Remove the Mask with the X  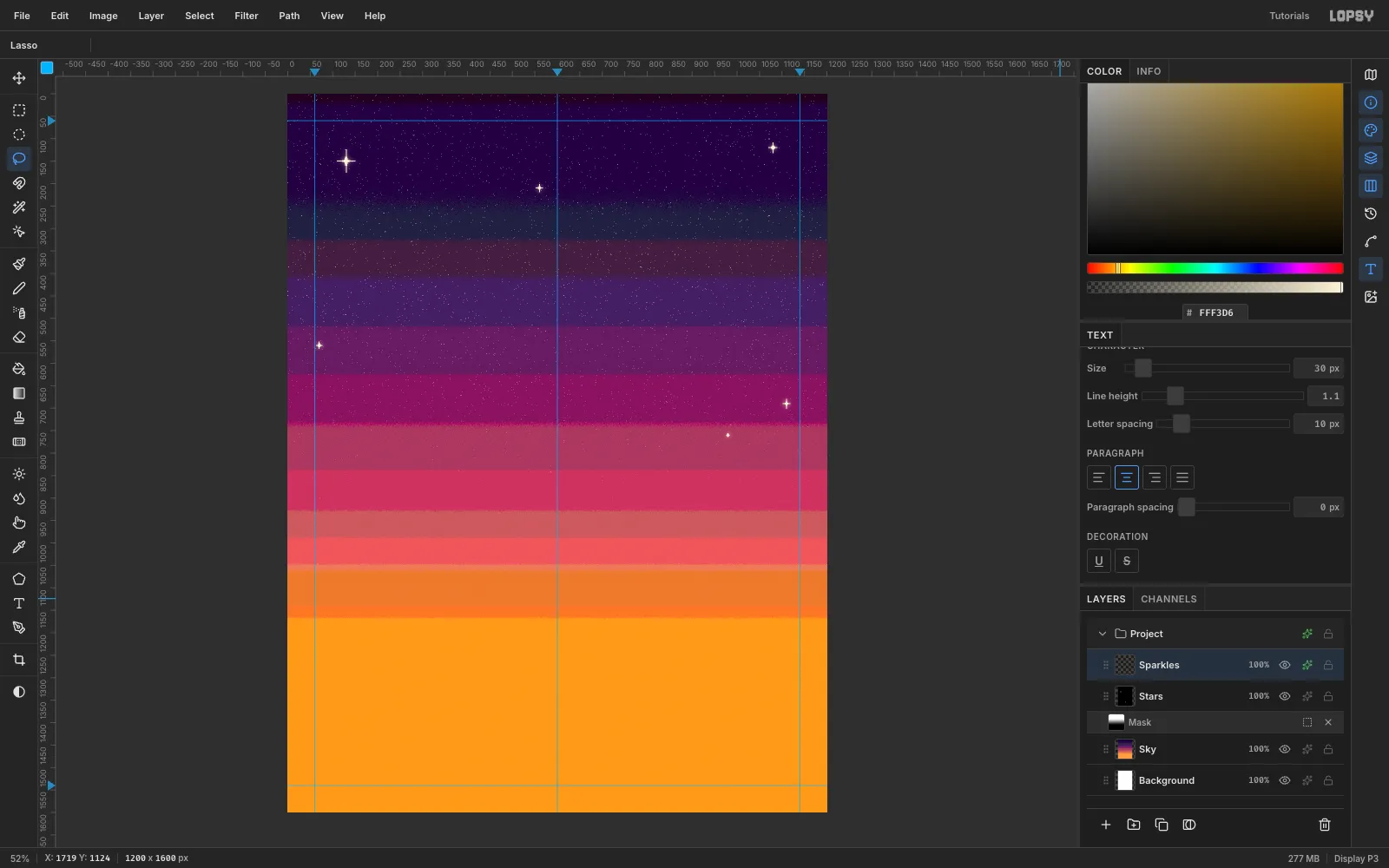tap(1328, 722)
